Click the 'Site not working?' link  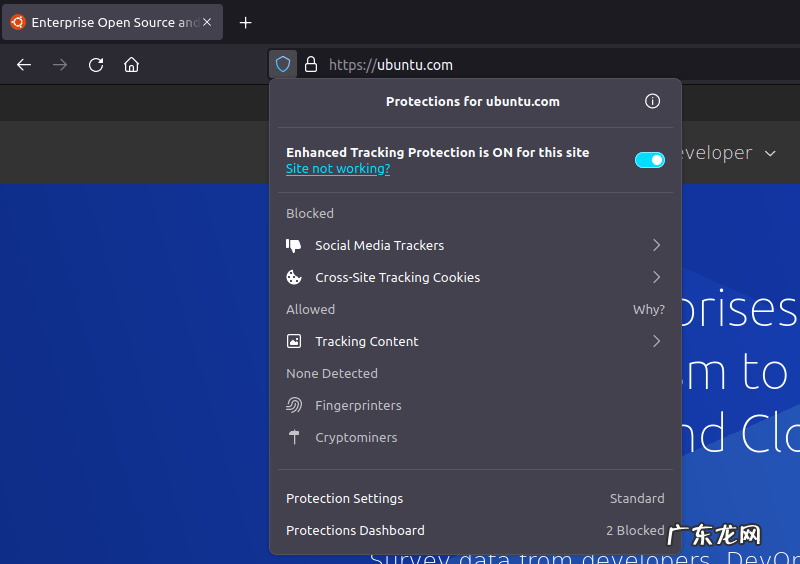(337, 169)
